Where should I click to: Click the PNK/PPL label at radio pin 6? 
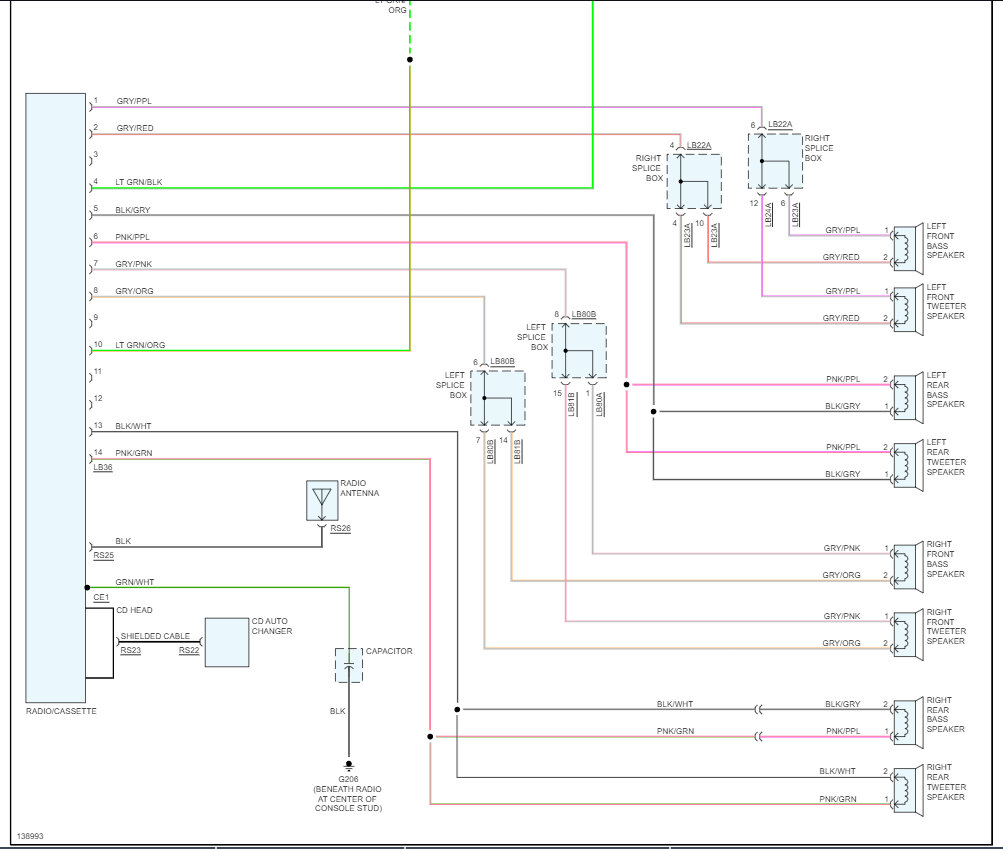[132, 237]
